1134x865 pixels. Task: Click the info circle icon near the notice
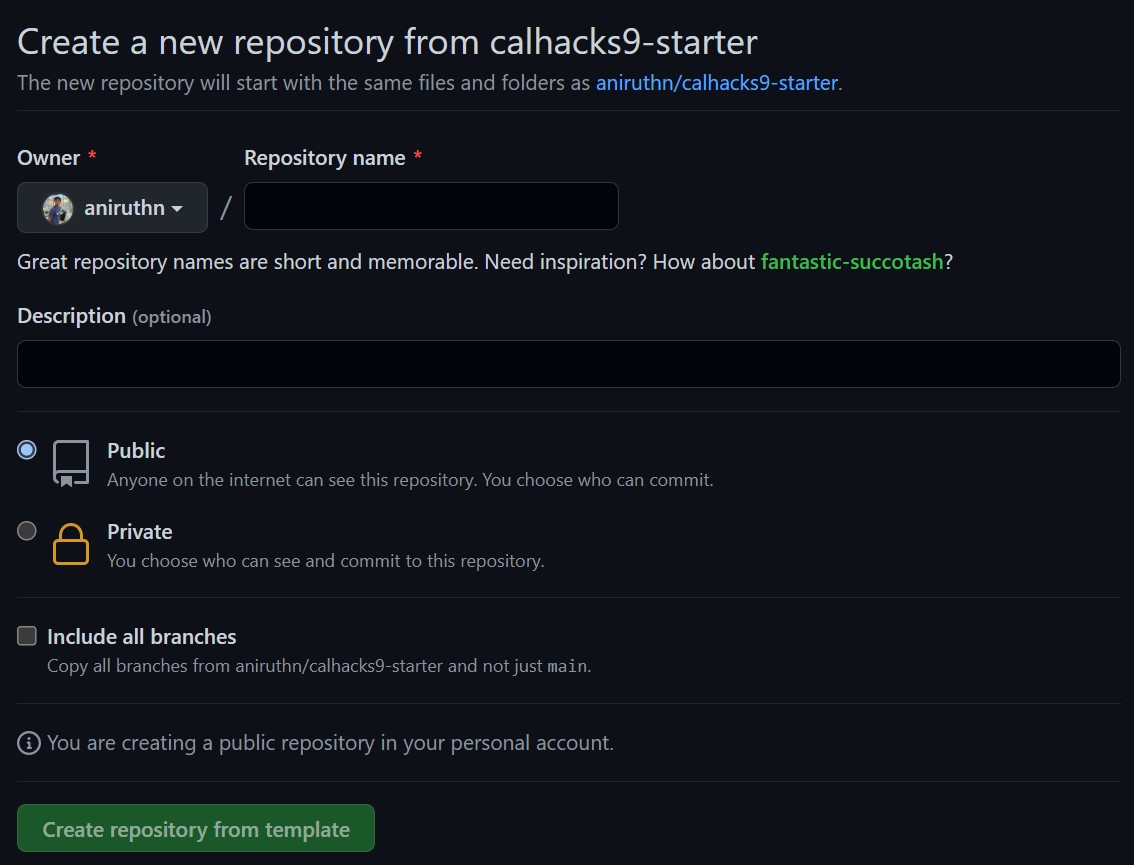[28, 742]
